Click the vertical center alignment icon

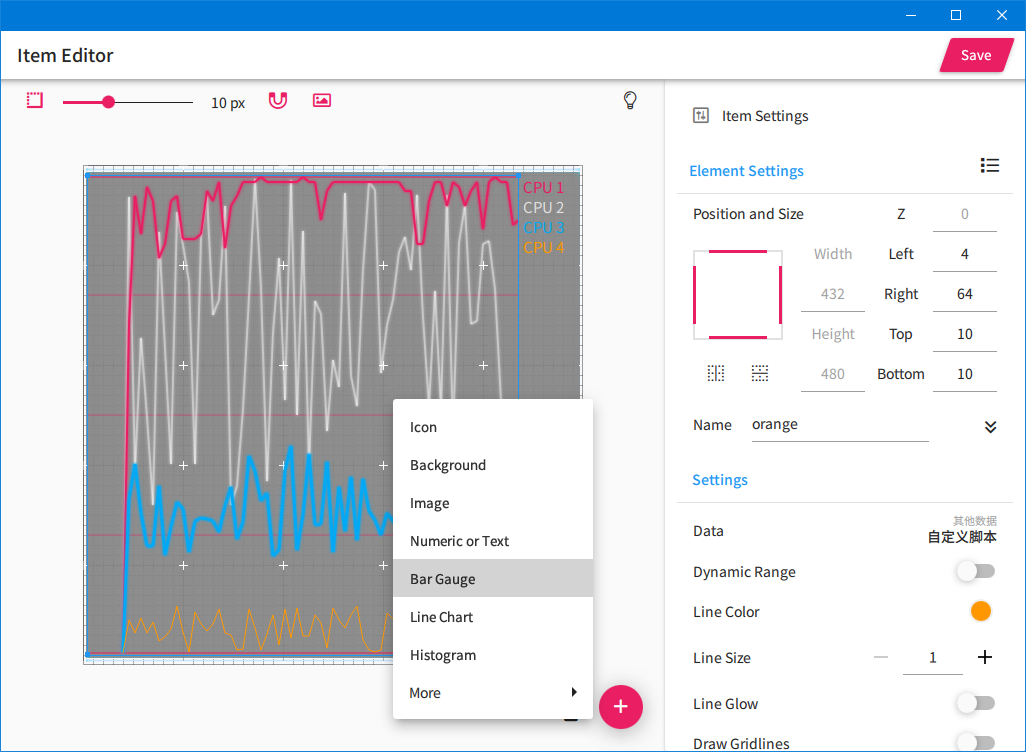tap(716, 373)
